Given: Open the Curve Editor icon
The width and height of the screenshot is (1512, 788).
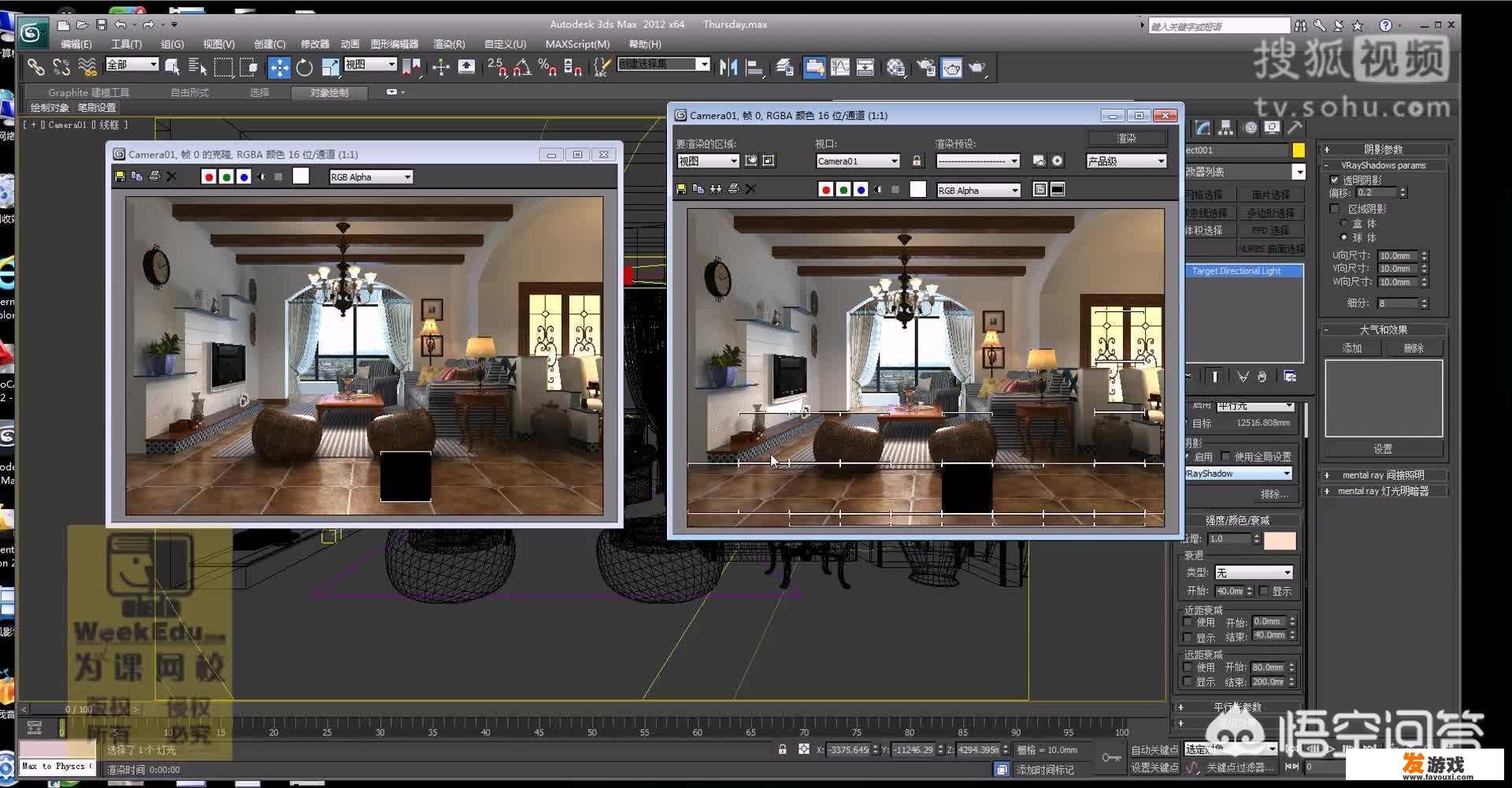Looking at the screenshot, I should (x=840, y=68).
